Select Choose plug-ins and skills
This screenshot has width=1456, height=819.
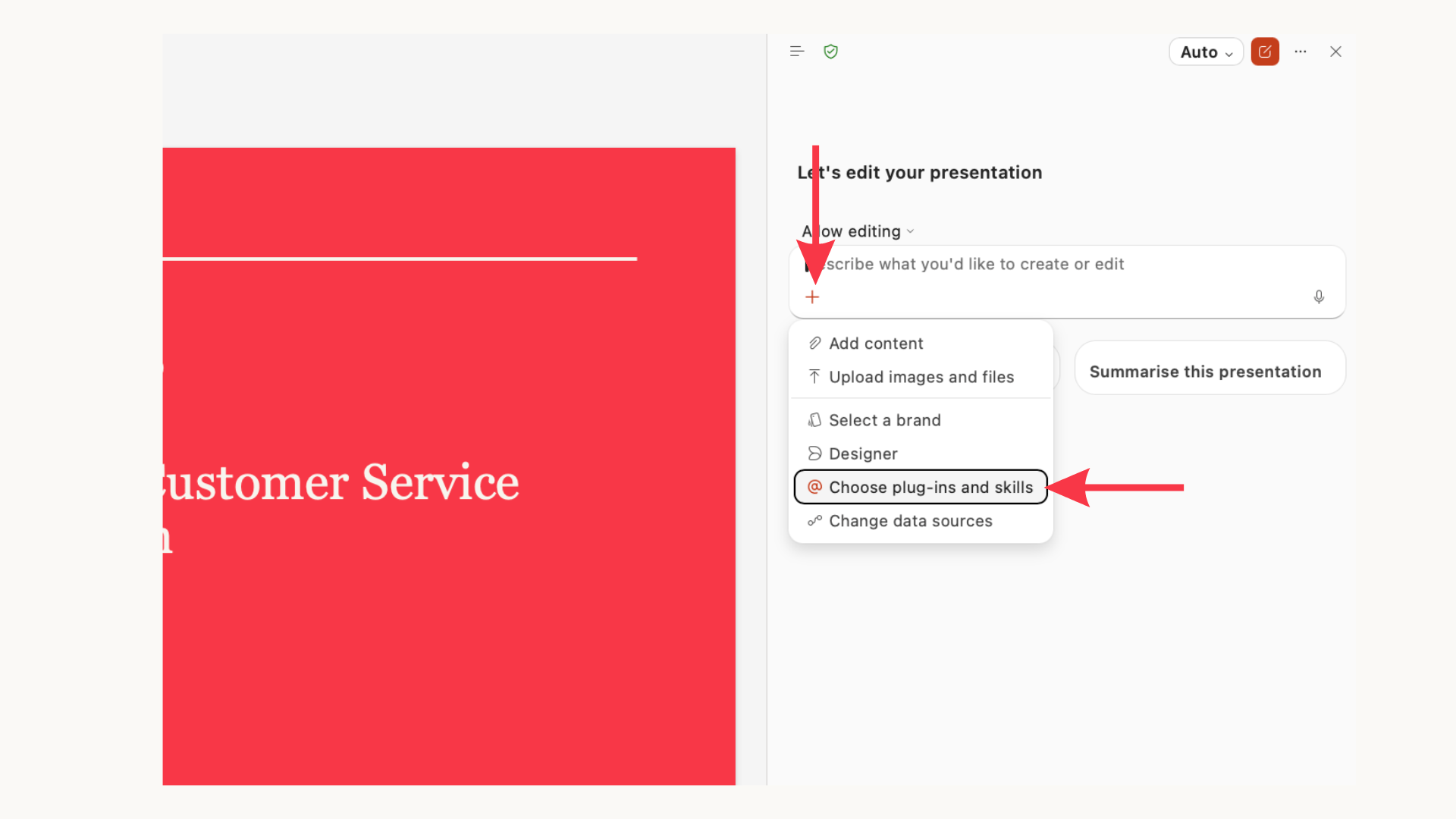coord(921,487)
